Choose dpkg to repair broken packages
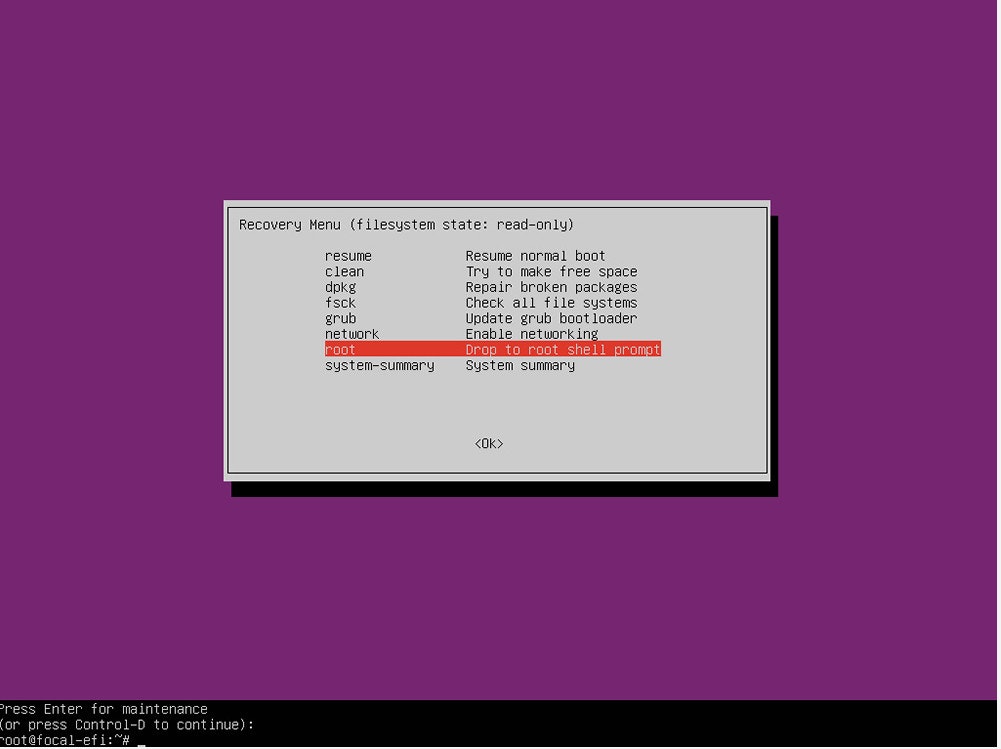 click(x=340, y=287)
